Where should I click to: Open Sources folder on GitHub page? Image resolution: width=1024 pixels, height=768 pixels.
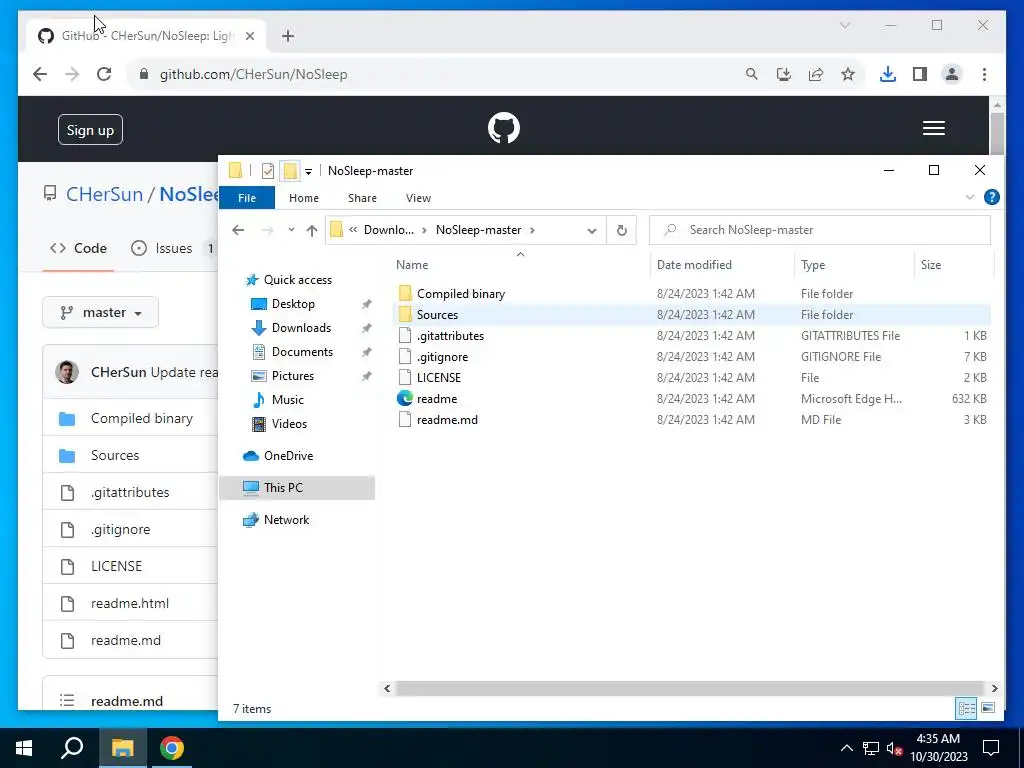[x=115, y=455]
